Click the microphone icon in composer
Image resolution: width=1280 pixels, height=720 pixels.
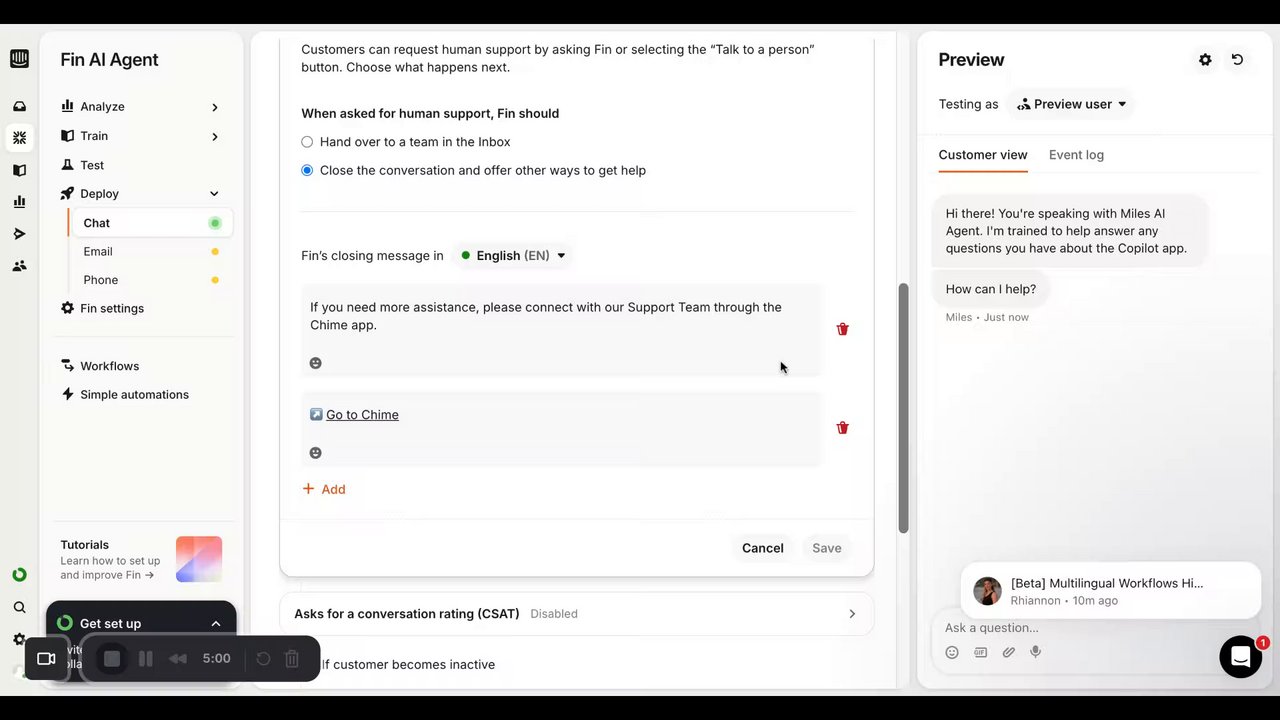[x=1036, y=652]
